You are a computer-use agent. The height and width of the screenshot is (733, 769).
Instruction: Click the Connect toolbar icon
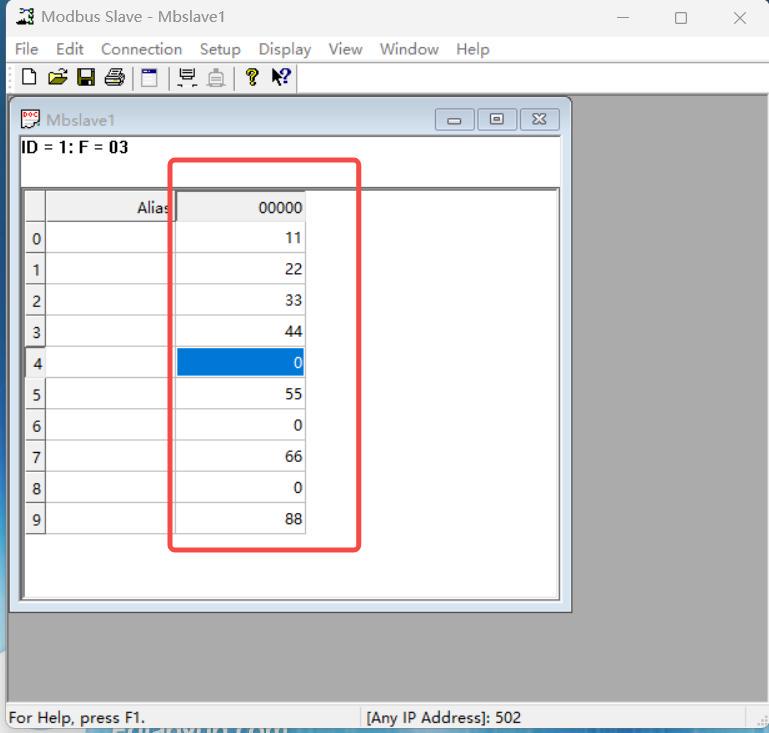click(x=186, y=77)
